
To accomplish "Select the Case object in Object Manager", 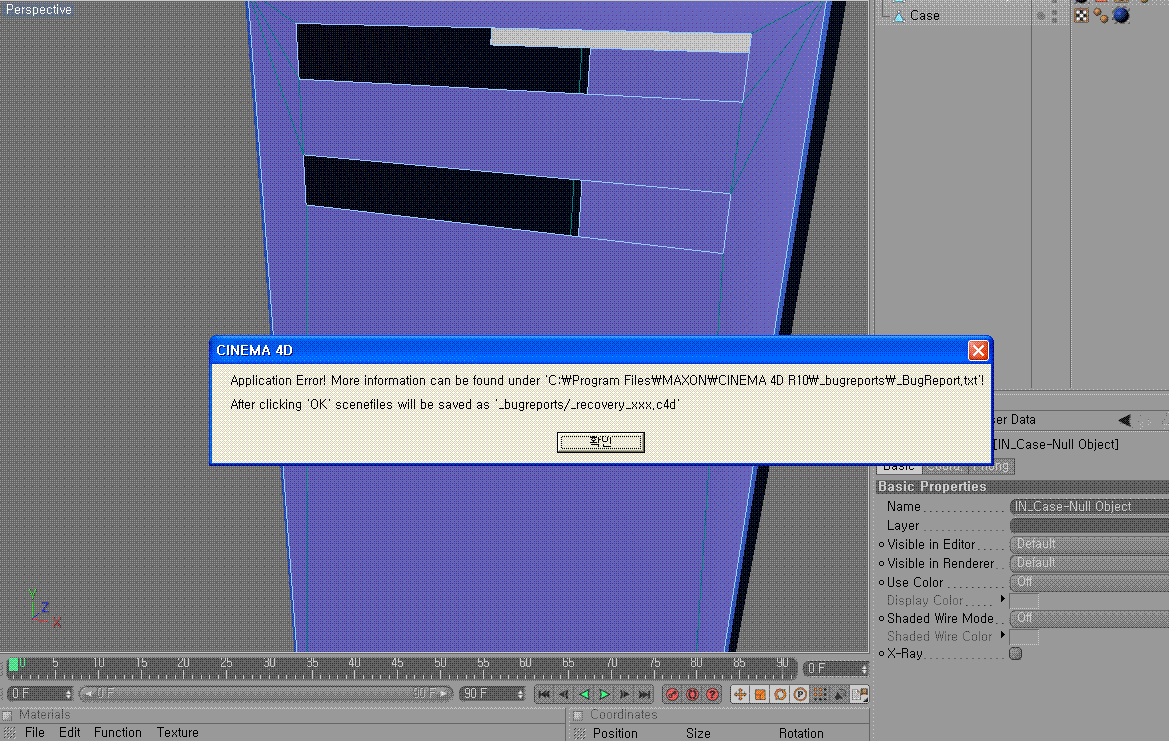I will 924,16.
